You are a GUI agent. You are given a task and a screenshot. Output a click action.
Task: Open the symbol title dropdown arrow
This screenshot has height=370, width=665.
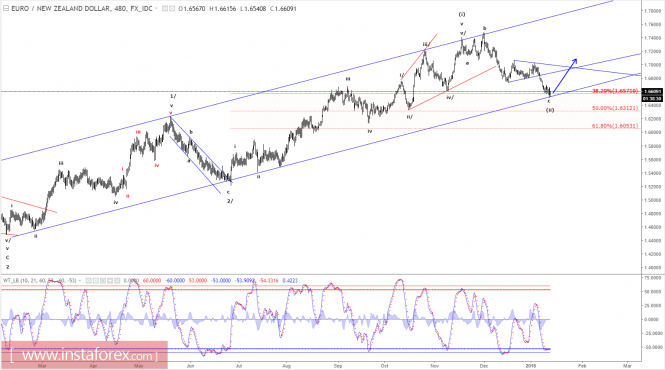[x=156, y=8]
